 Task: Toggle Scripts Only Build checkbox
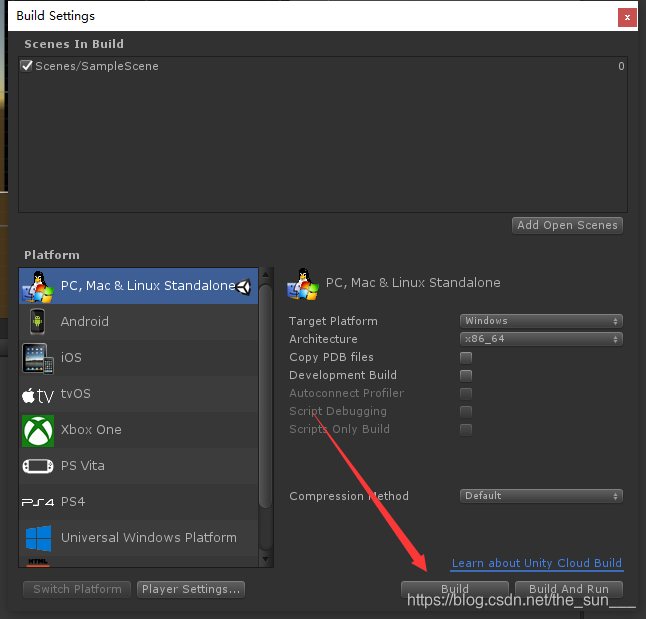click(466, 430)
